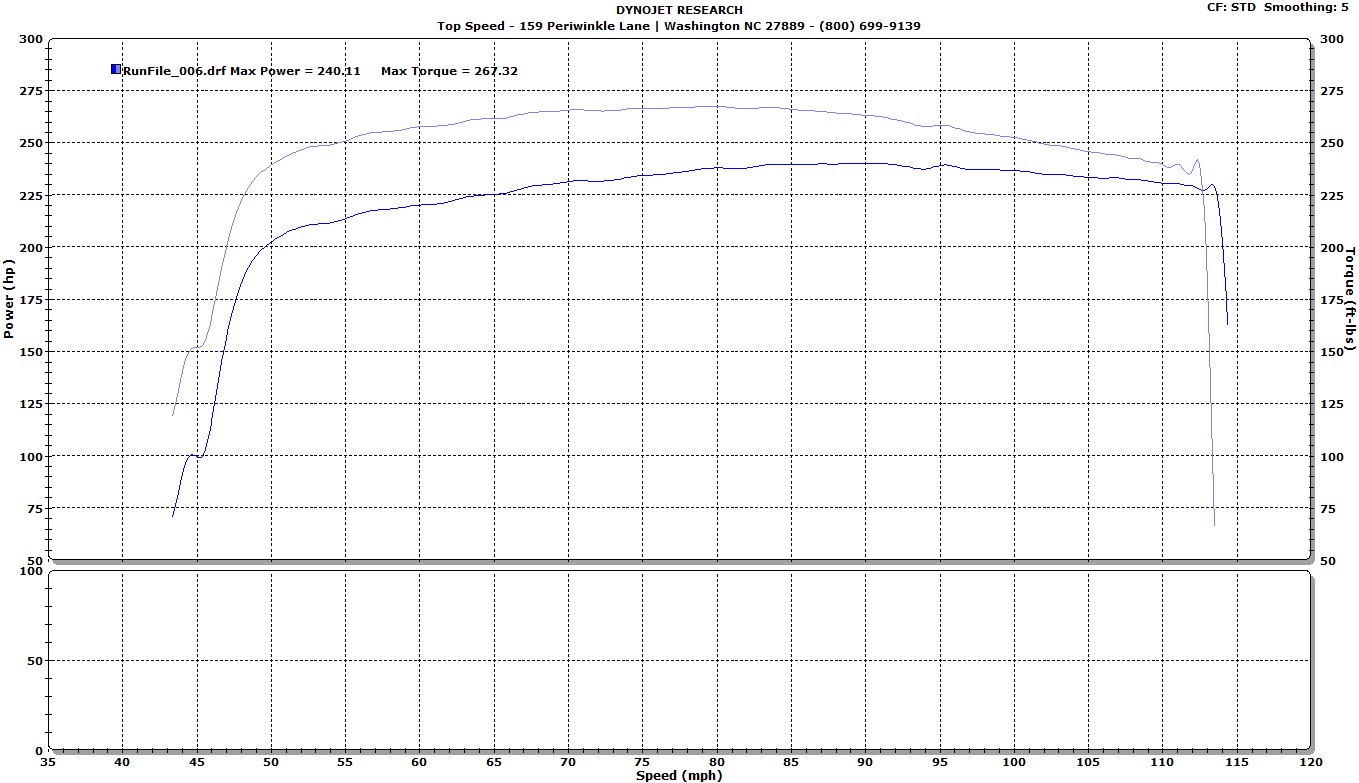
Task: Click the 120 tick on Speed axis
Action: 1309,762
